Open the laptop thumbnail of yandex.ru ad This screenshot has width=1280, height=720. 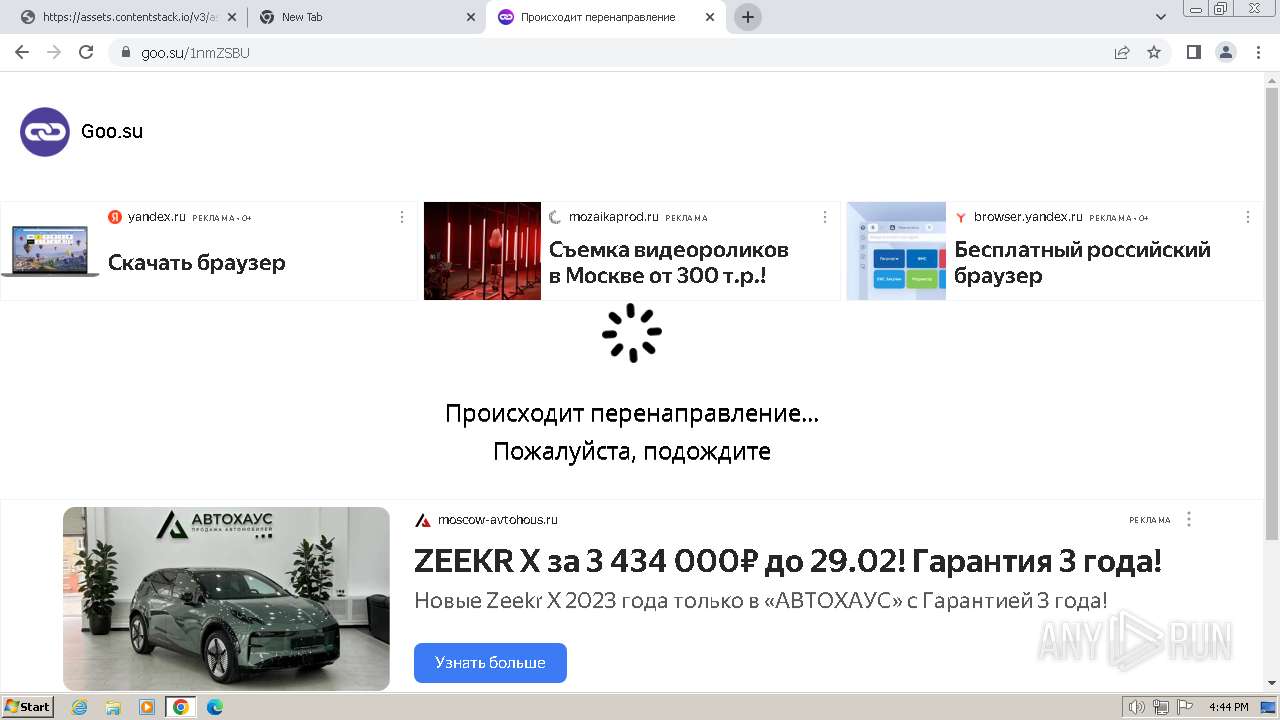click(50, 251)
